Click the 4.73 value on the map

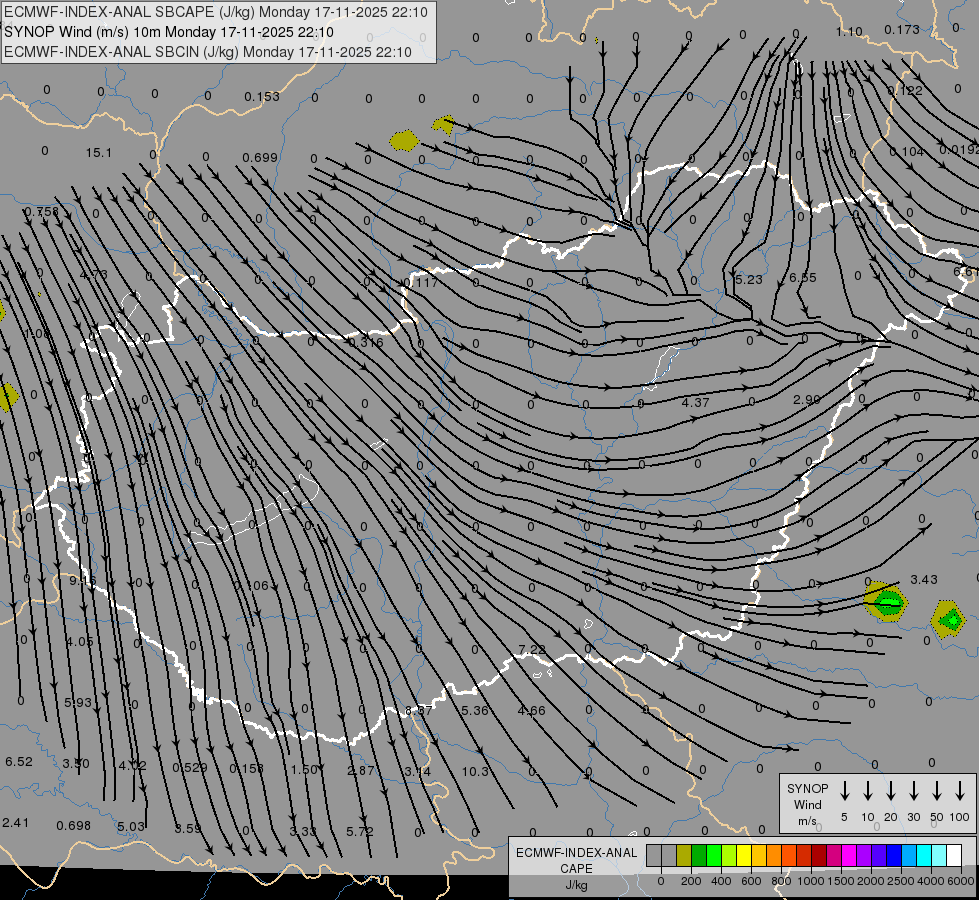94,274
